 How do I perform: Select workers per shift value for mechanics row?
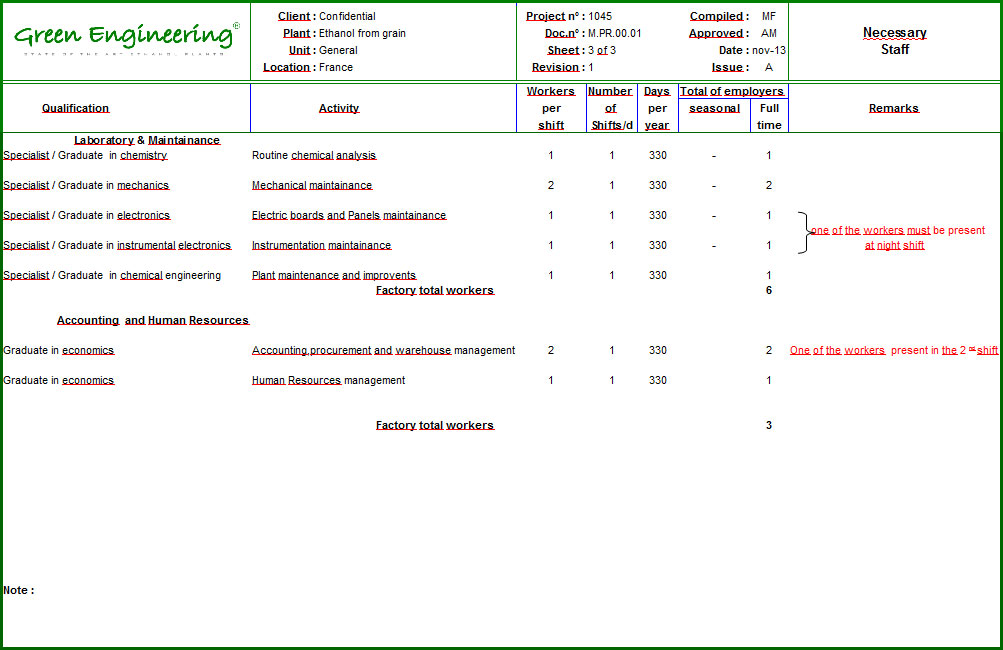[551, 186]
